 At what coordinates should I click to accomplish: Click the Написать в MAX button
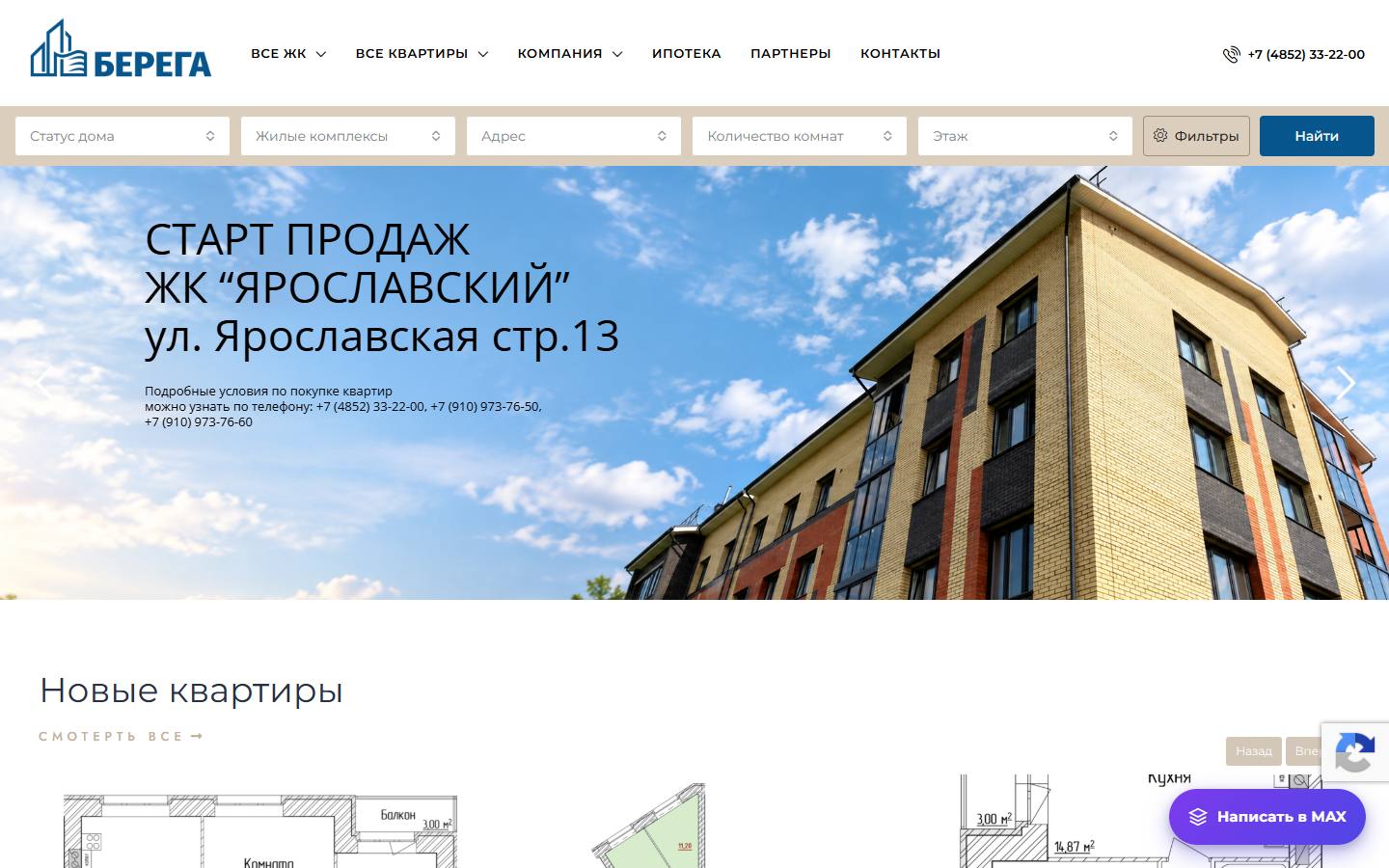pos(1267,817)
